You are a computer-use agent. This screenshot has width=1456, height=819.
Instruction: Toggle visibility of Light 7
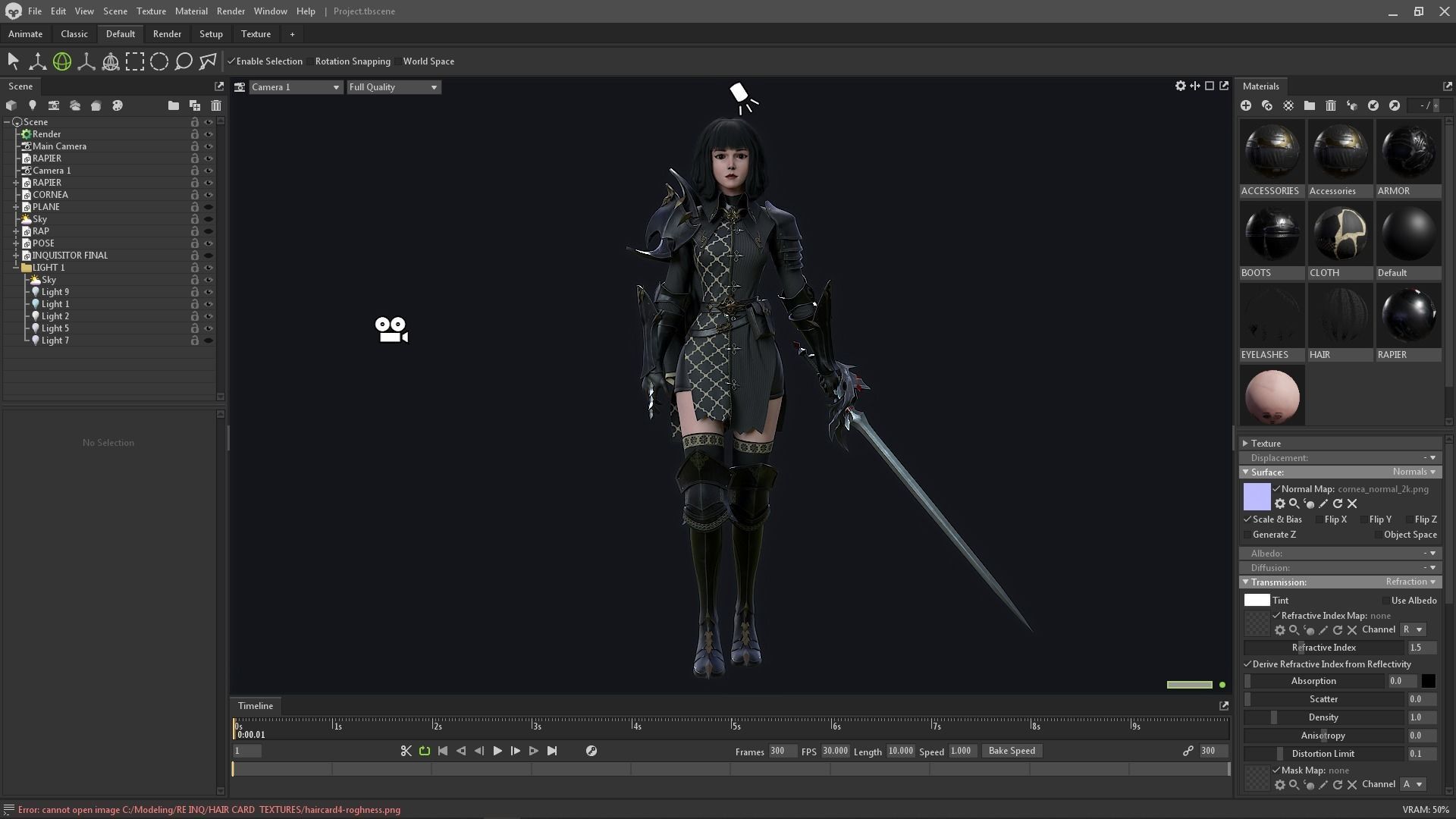tap(209, 340)
